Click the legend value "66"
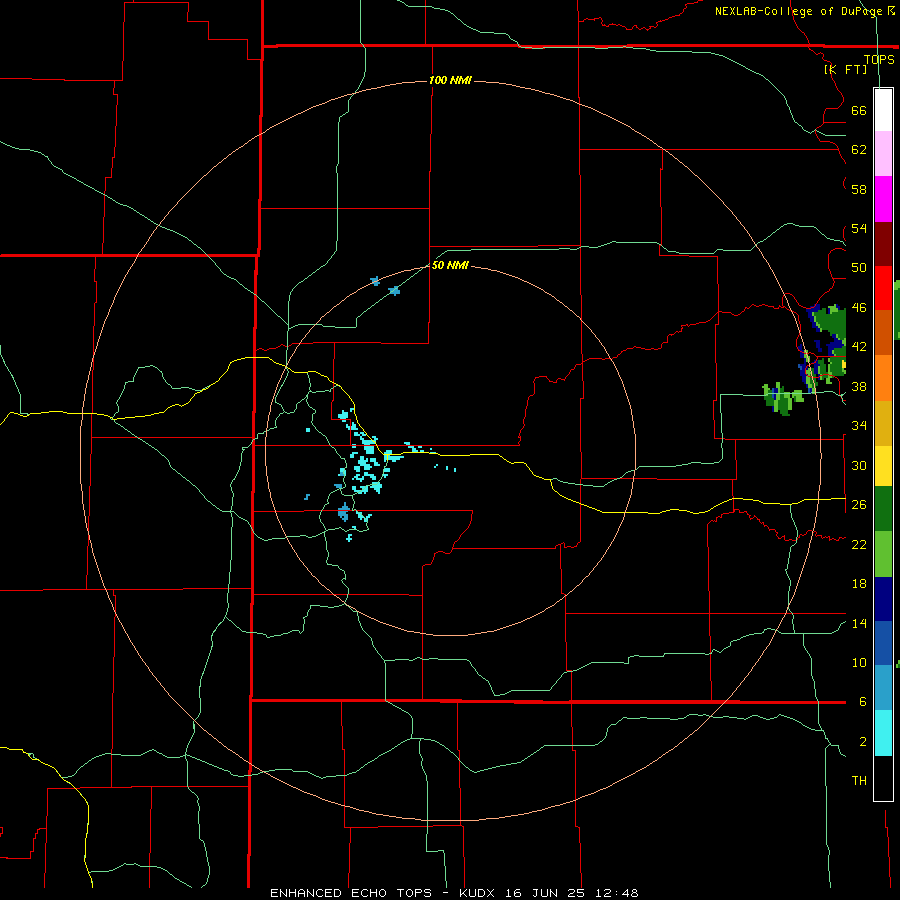Image resolution: width=900 pixels, height=900 pixels. click(x=859, y=111)
